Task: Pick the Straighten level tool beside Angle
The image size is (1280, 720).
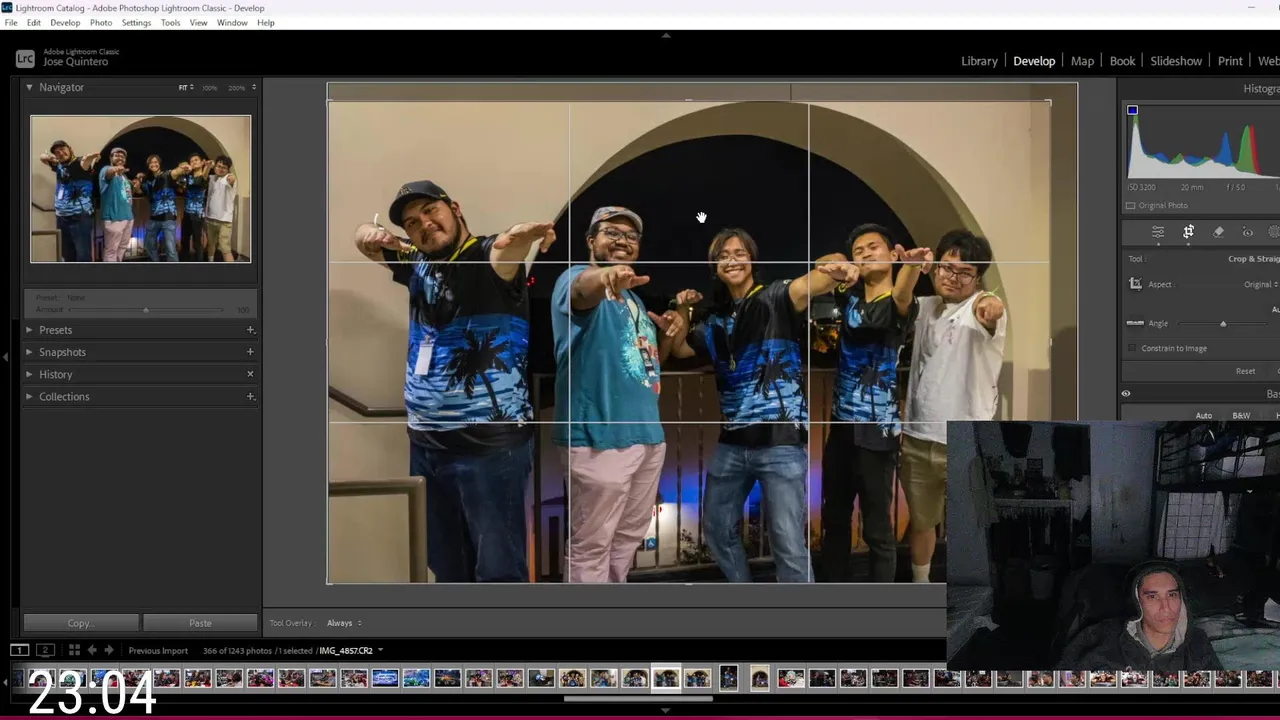Action: coord(1135,323)
